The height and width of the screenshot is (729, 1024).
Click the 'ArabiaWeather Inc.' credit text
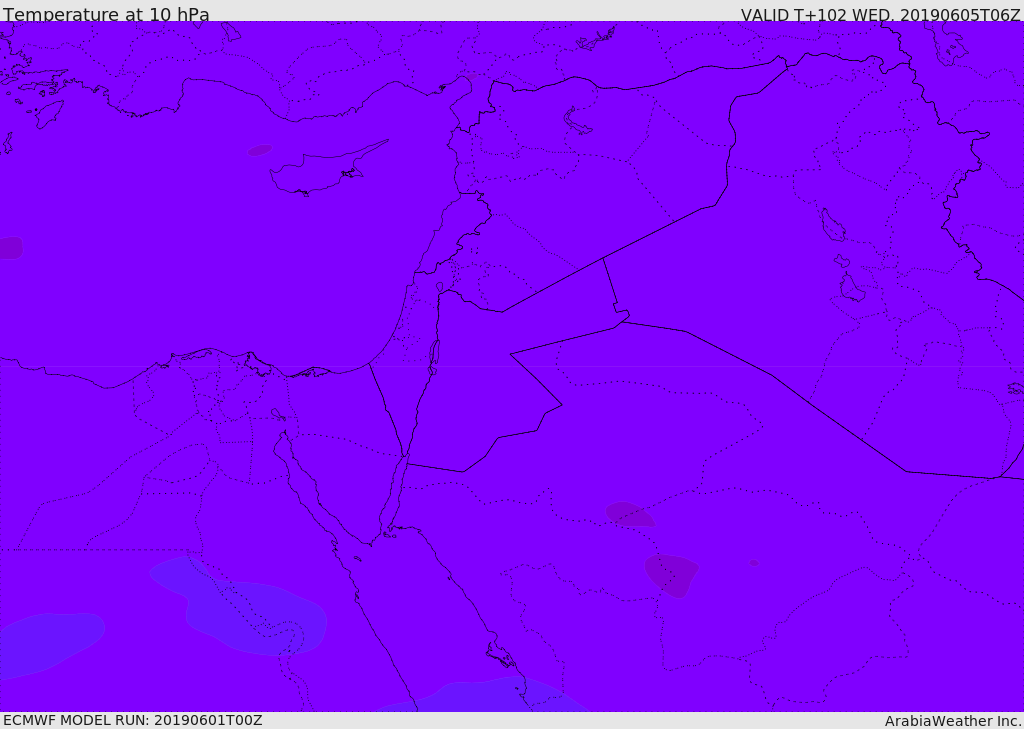pyautogui.click(x=952, y=721)
